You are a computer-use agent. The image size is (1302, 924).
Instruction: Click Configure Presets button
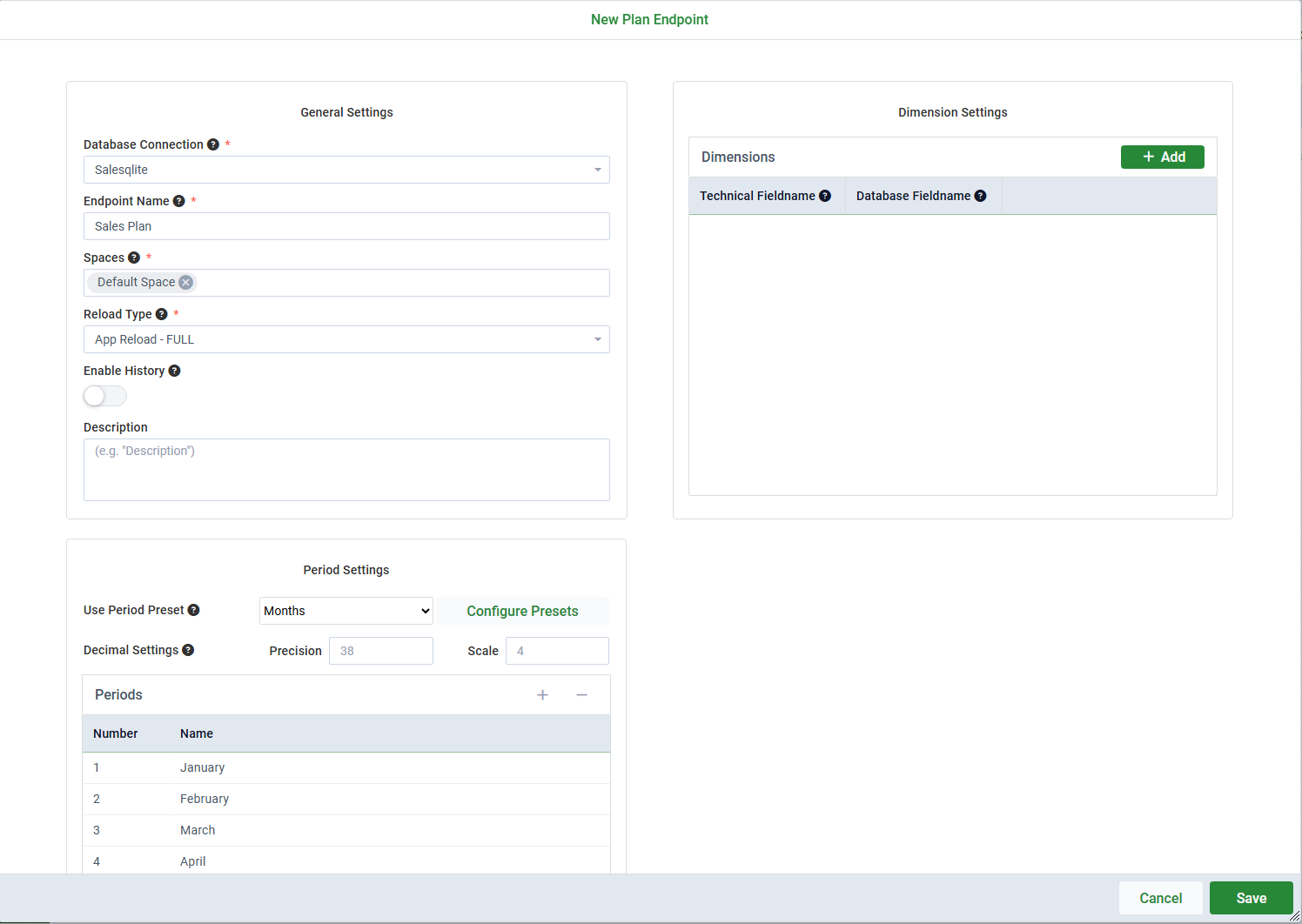(522, 611)
